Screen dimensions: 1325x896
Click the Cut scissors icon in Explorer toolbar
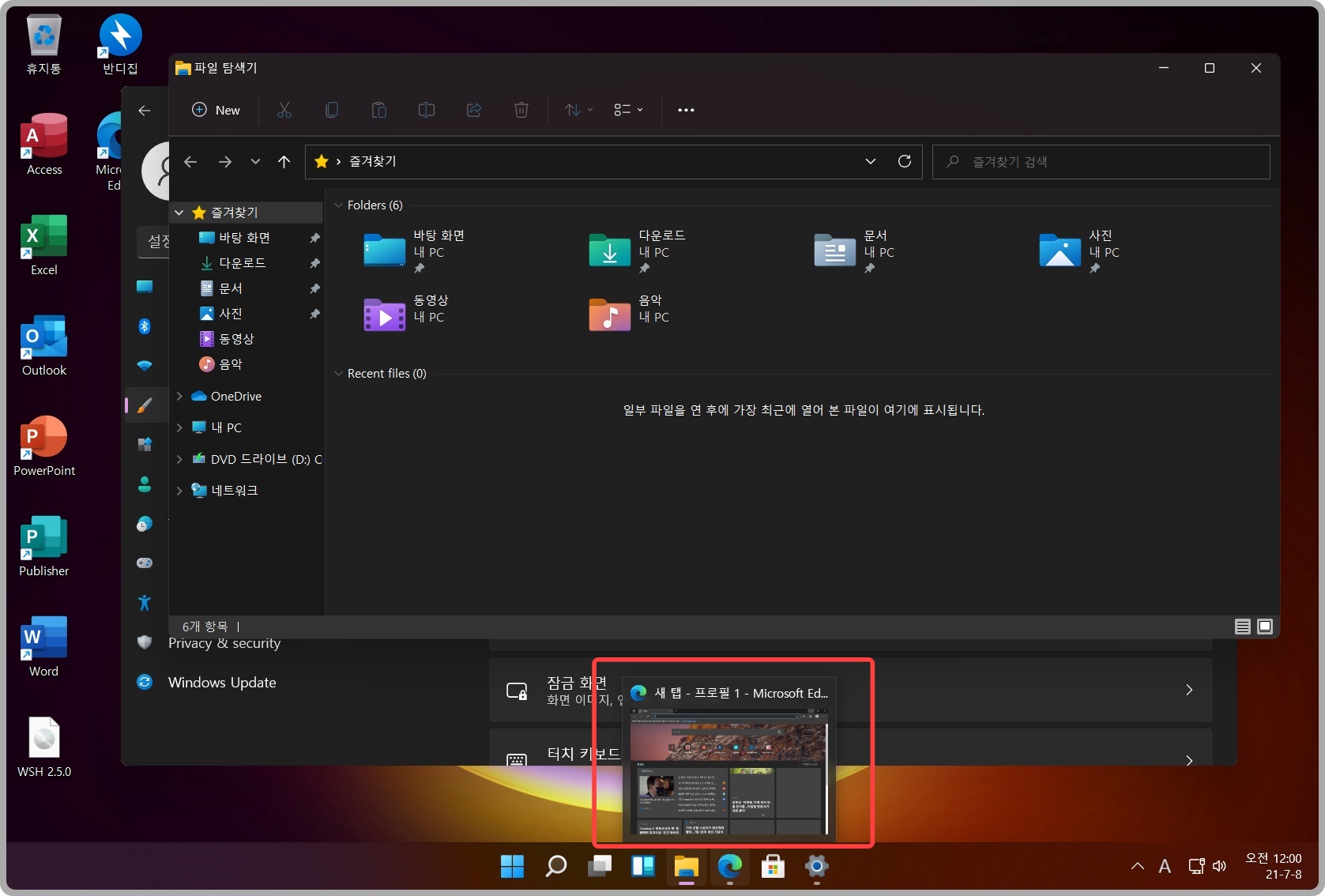(284, 110)
